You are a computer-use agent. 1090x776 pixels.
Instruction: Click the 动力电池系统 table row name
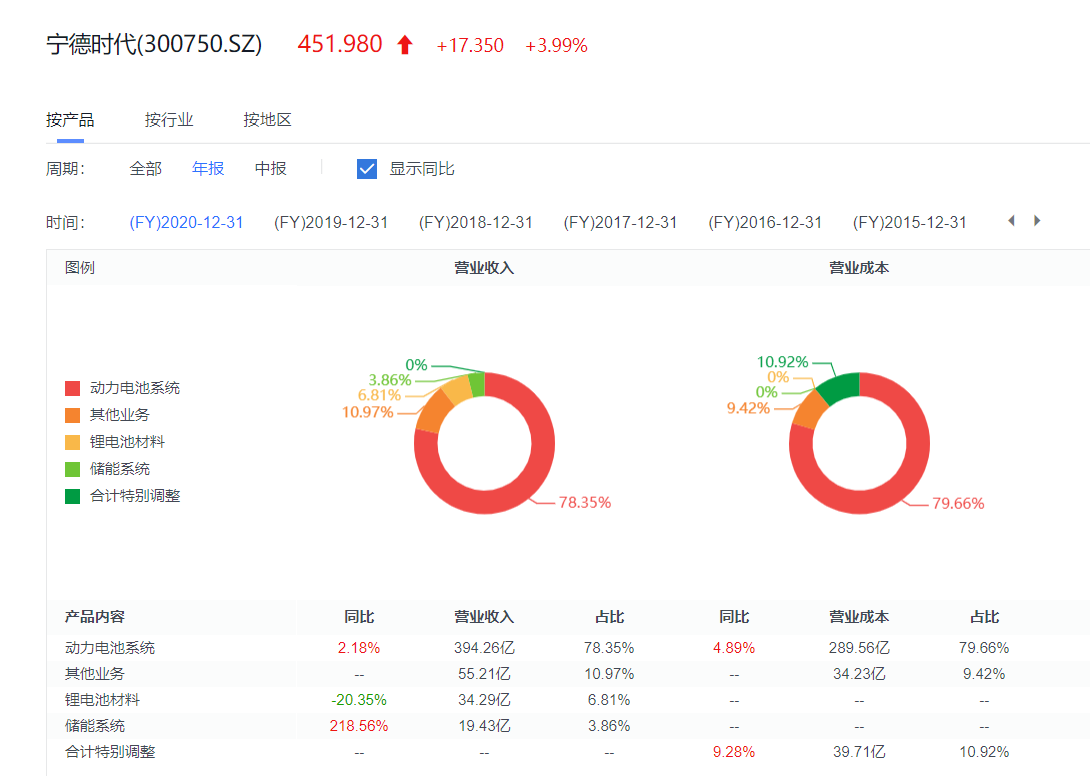[110, 648]
